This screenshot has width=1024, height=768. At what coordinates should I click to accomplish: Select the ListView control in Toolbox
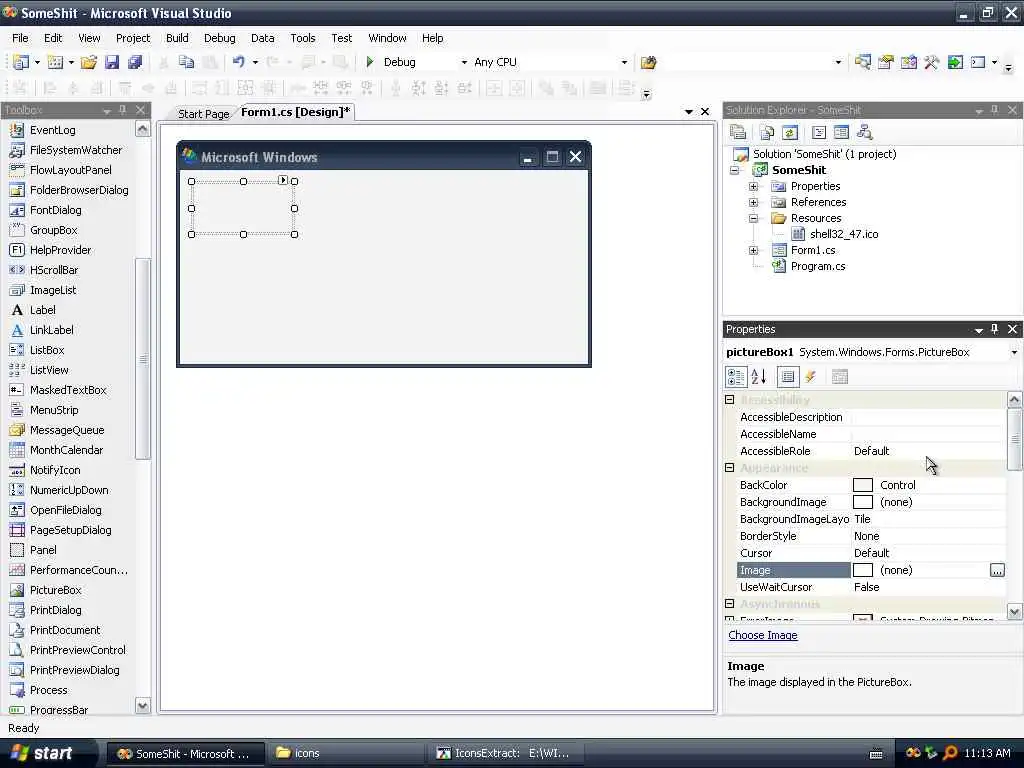click(49, 370)
